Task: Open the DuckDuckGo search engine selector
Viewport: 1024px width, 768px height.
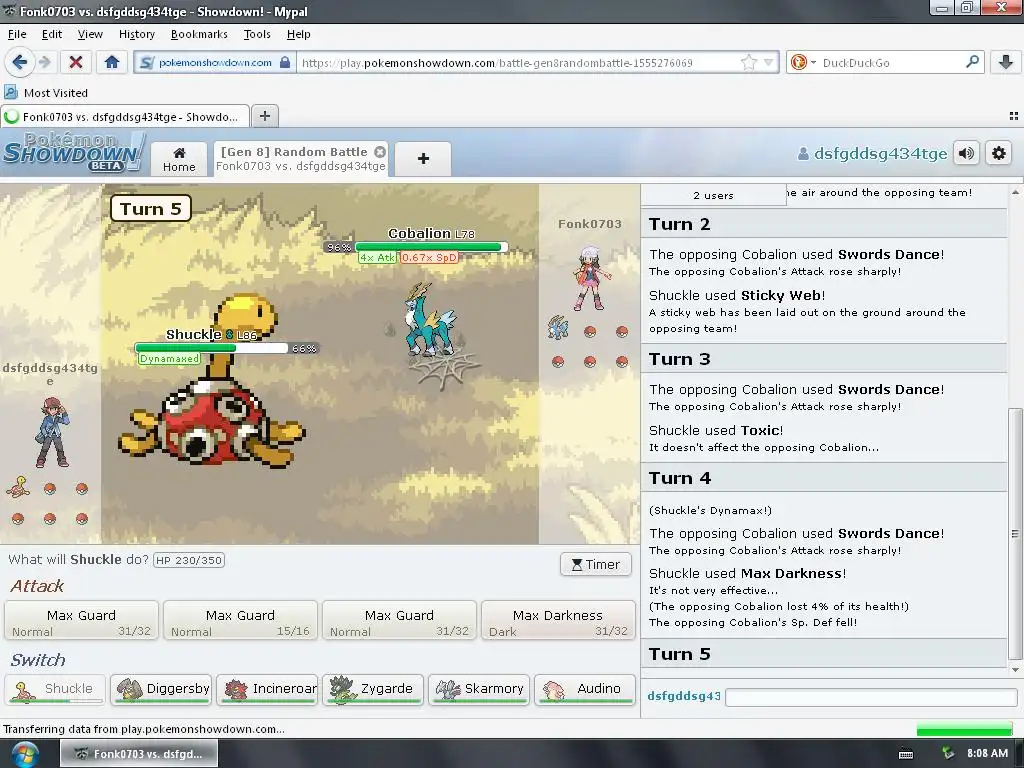Action: point(803,63)
